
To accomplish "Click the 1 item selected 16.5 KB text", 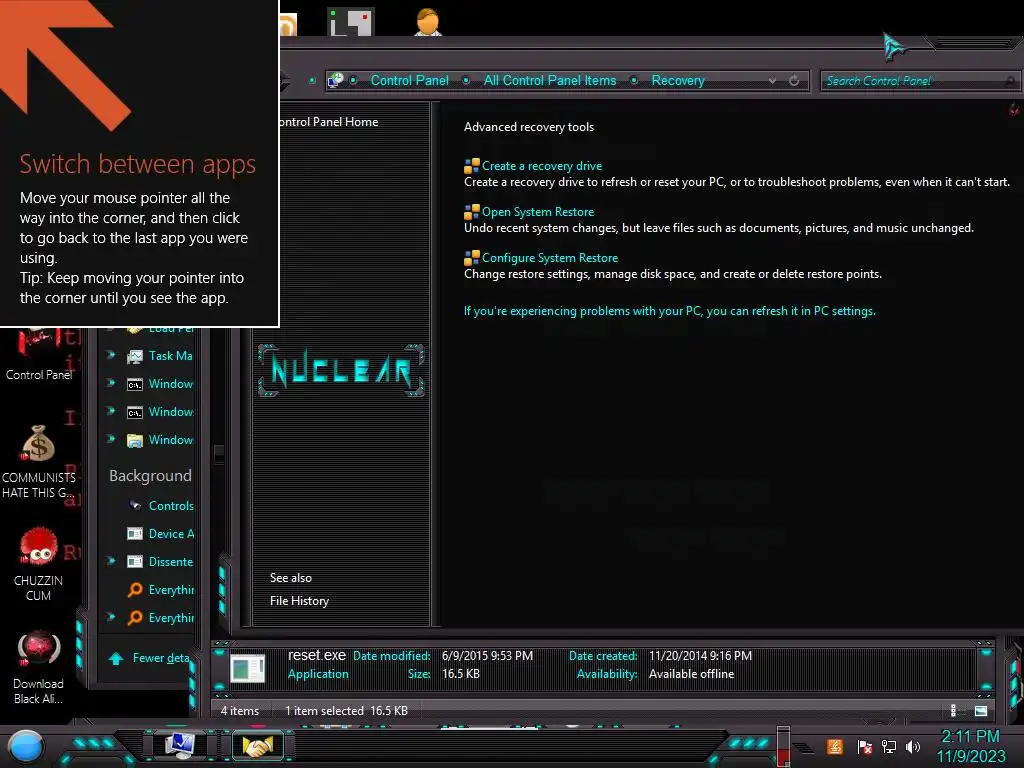I will 346,711.
